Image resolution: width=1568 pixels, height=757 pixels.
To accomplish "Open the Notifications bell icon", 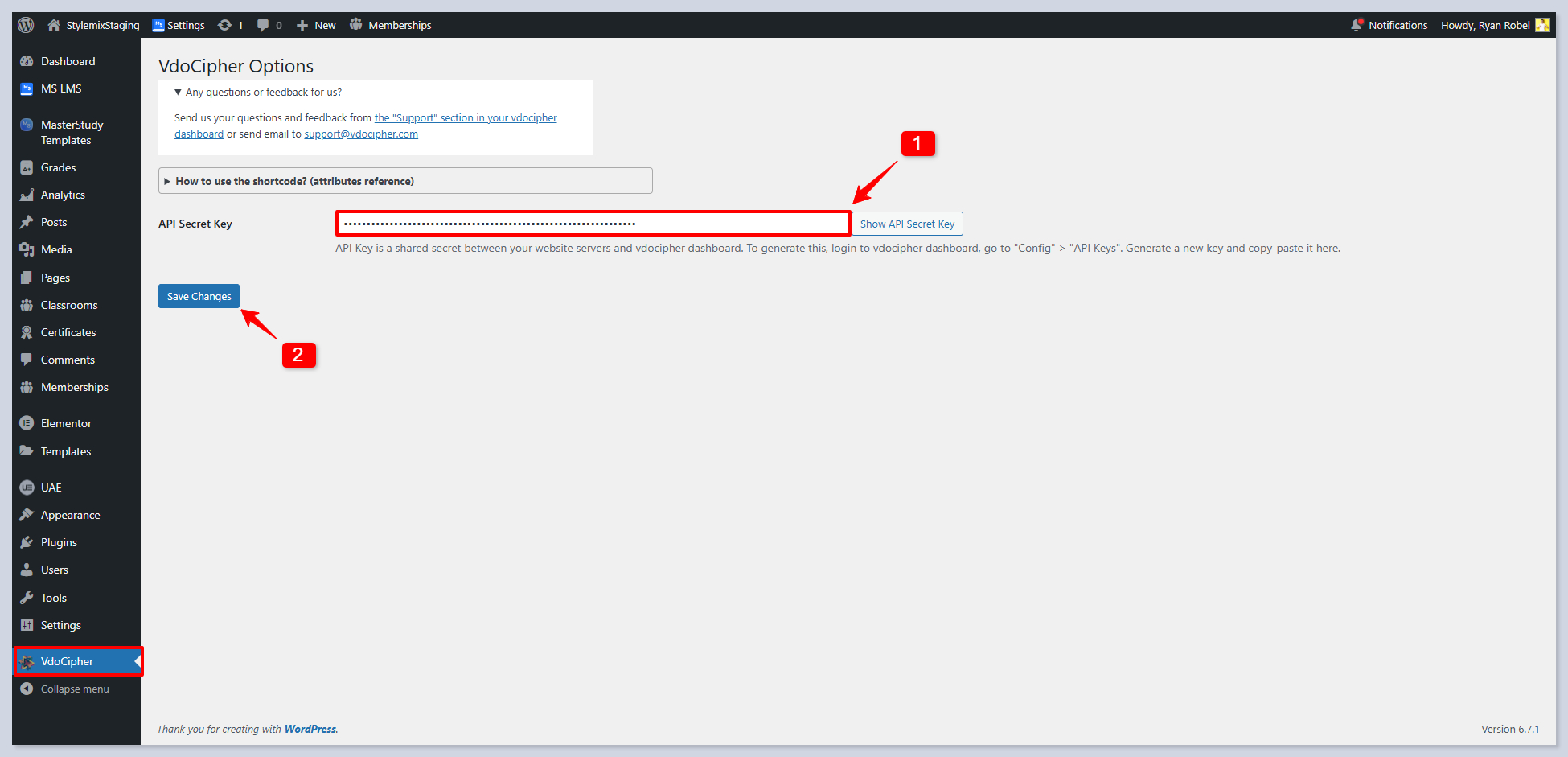I will pyautogui.click(x=1357, y=25).
